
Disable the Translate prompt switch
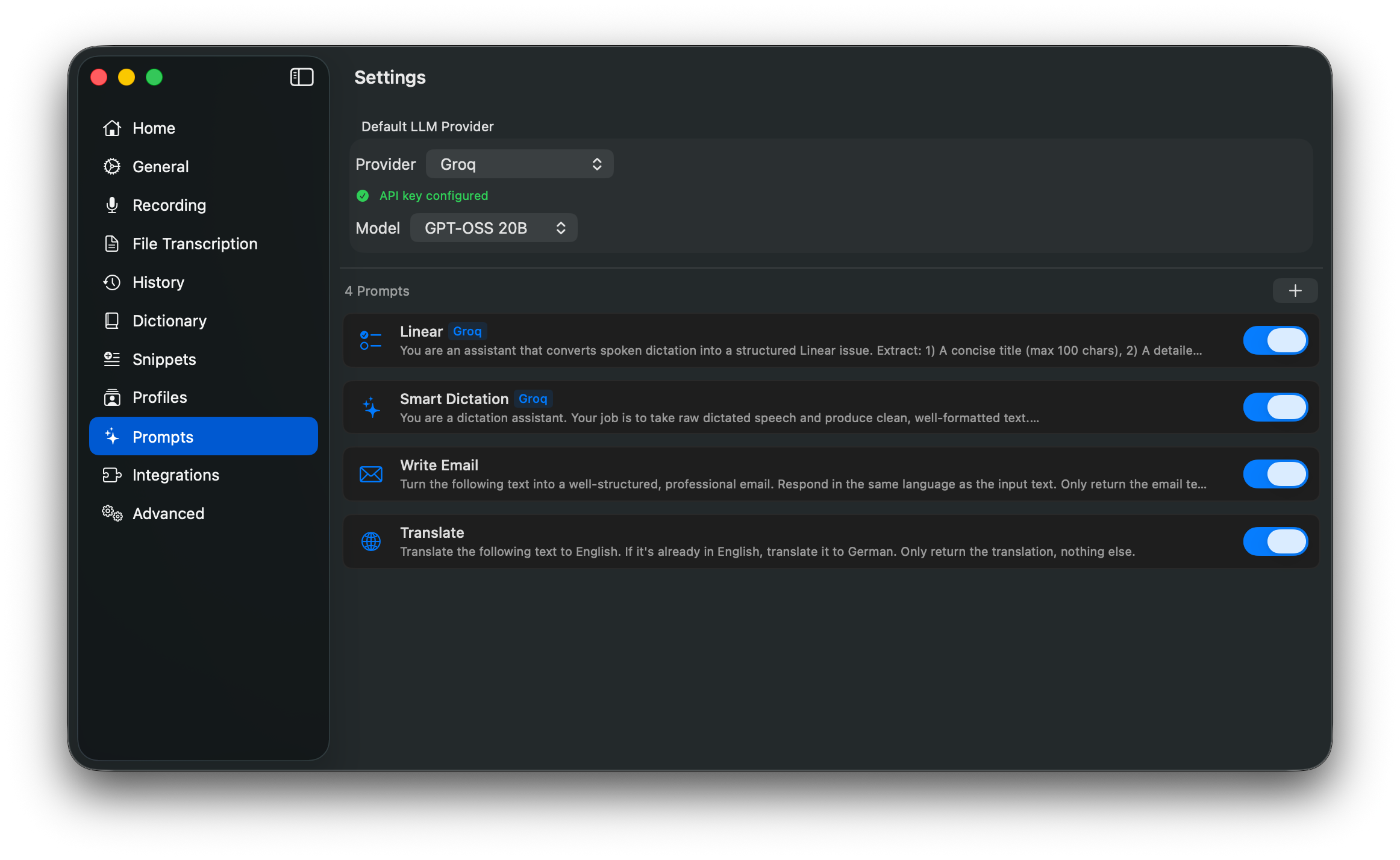(1275, 541)
